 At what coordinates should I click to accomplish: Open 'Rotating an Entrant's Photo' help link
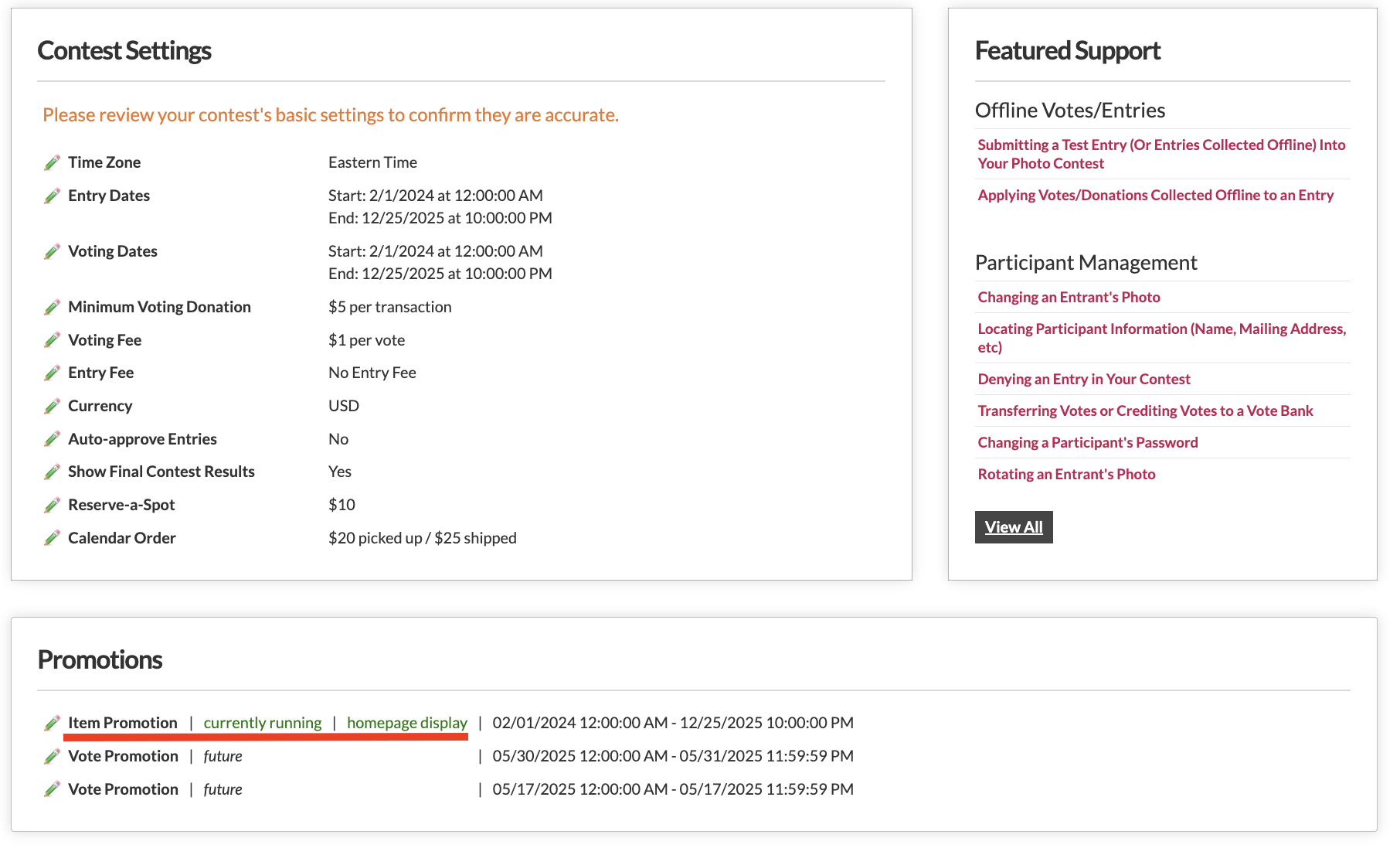(1066, 474)
